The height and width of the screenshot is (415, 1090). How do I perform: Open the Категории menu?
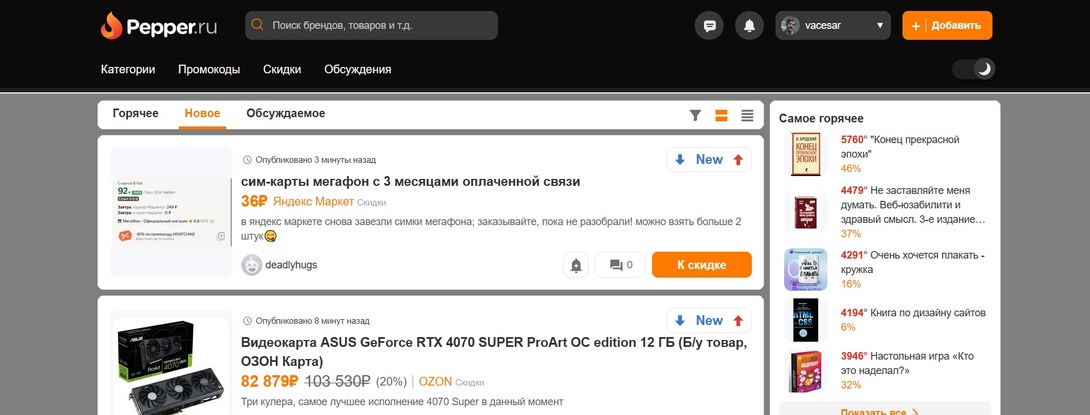pyautogui.click(x=128, y=70)
